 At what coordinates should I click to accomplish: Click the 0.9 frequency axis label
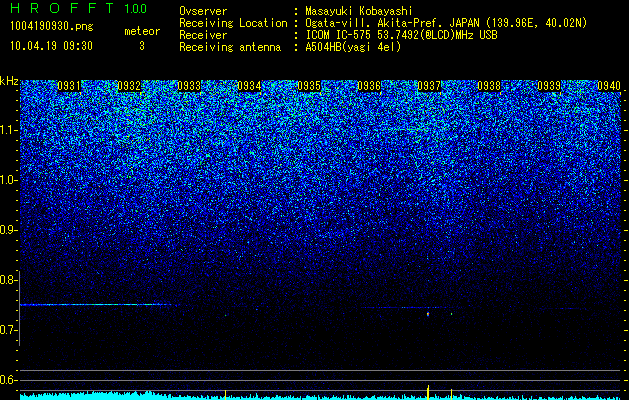coord(8,230)
